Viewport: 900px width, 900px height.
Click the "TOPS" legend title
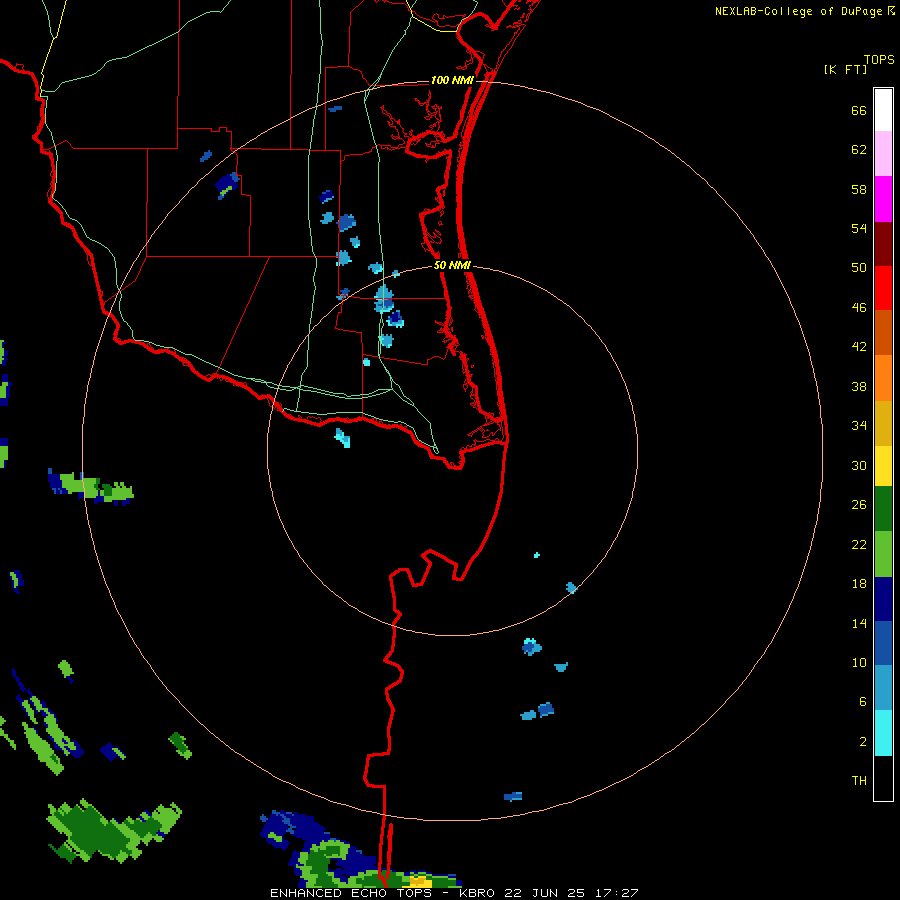[x=879, y=60]
